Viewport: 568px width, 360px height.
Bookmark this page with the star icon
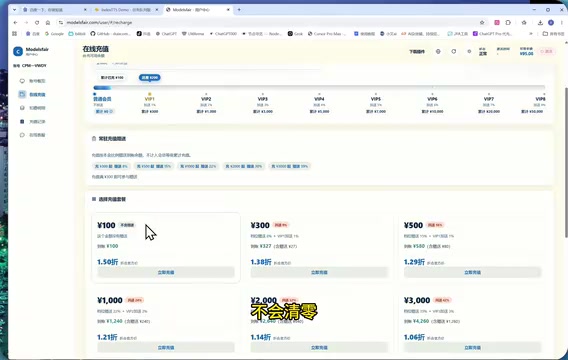coord(482,22)
